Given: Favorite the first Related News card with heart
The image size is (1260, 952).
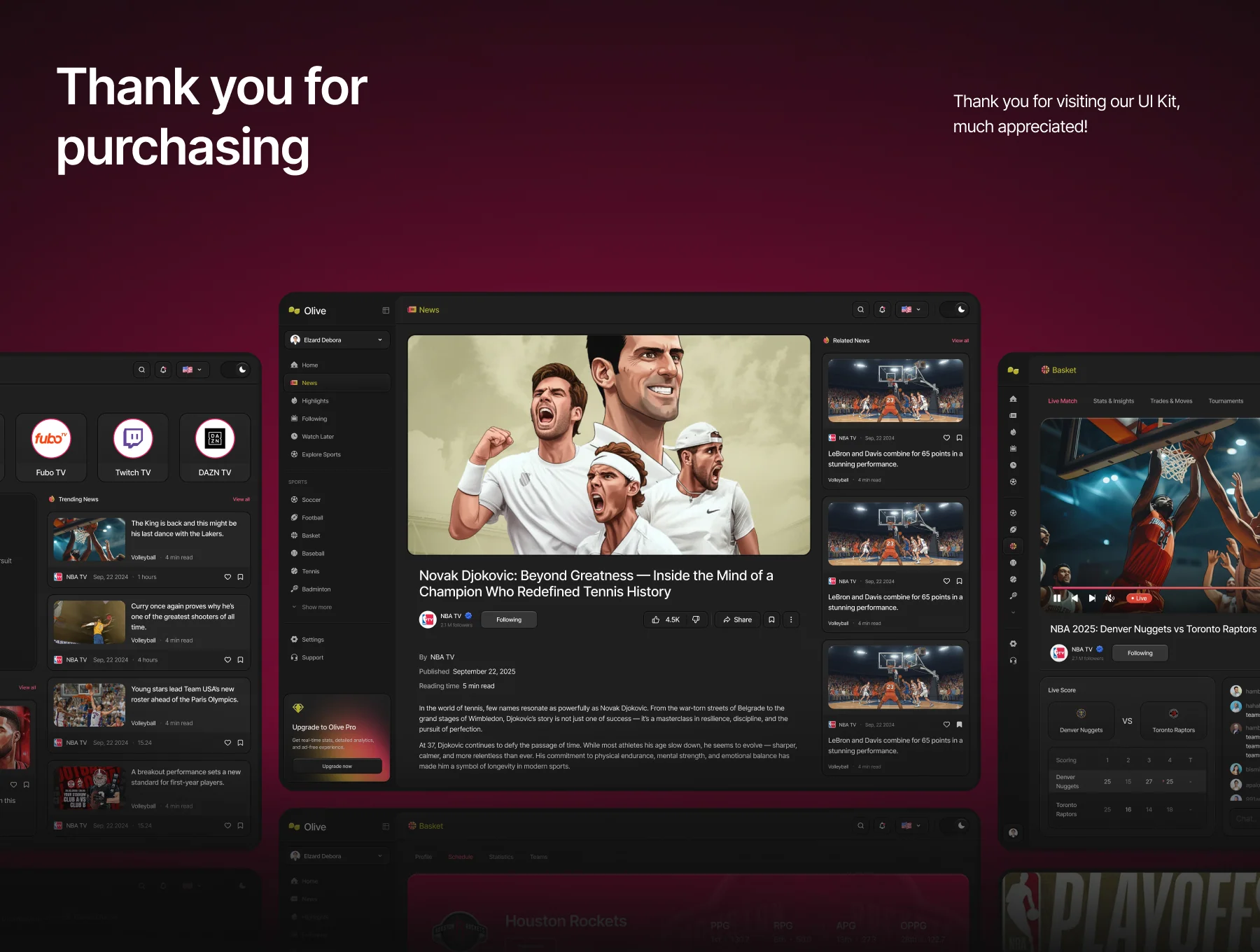Looking at the screenshot, I should coord(946,438).
